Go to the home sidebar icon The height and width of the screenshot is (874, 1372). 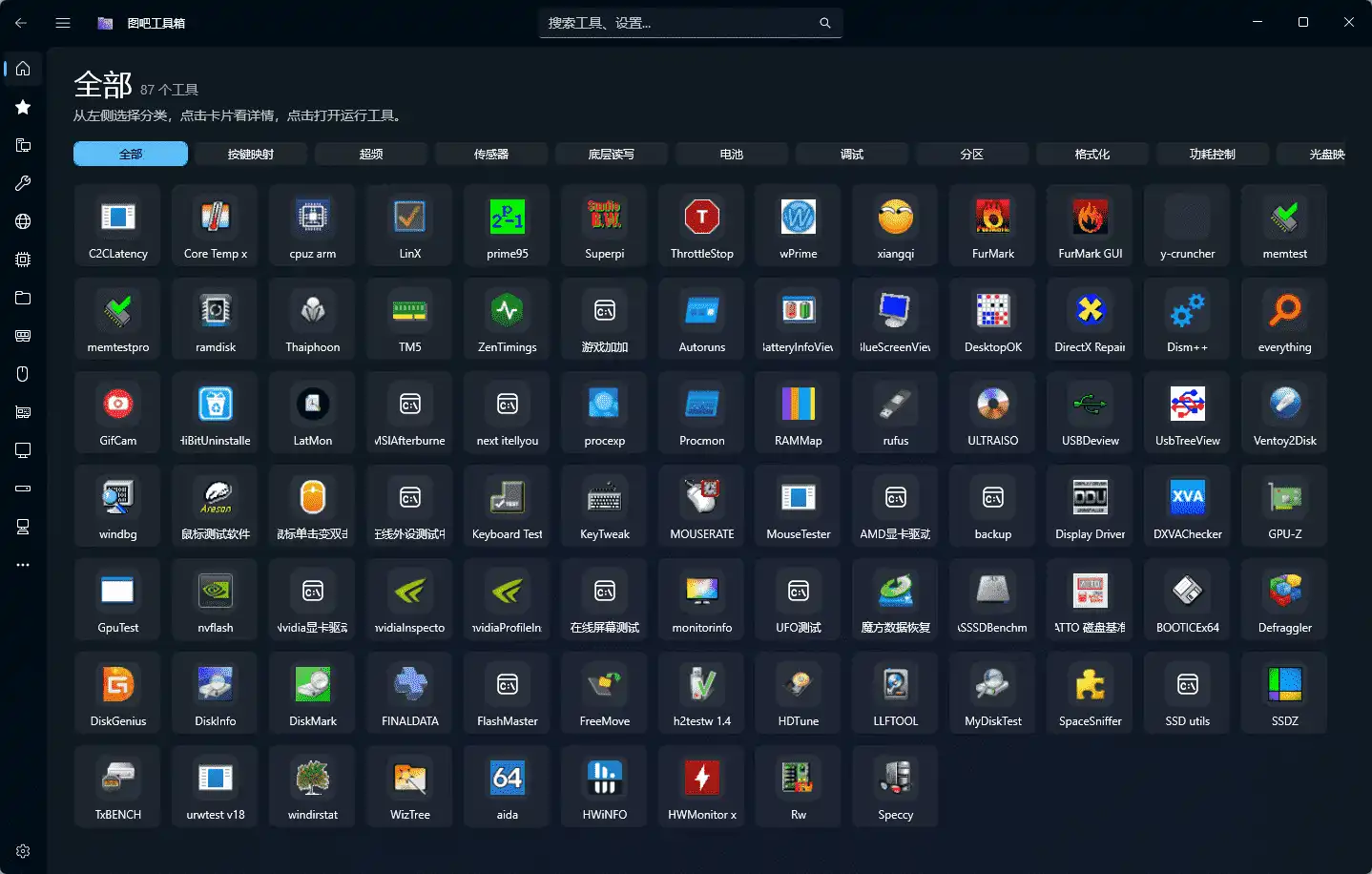23,69
